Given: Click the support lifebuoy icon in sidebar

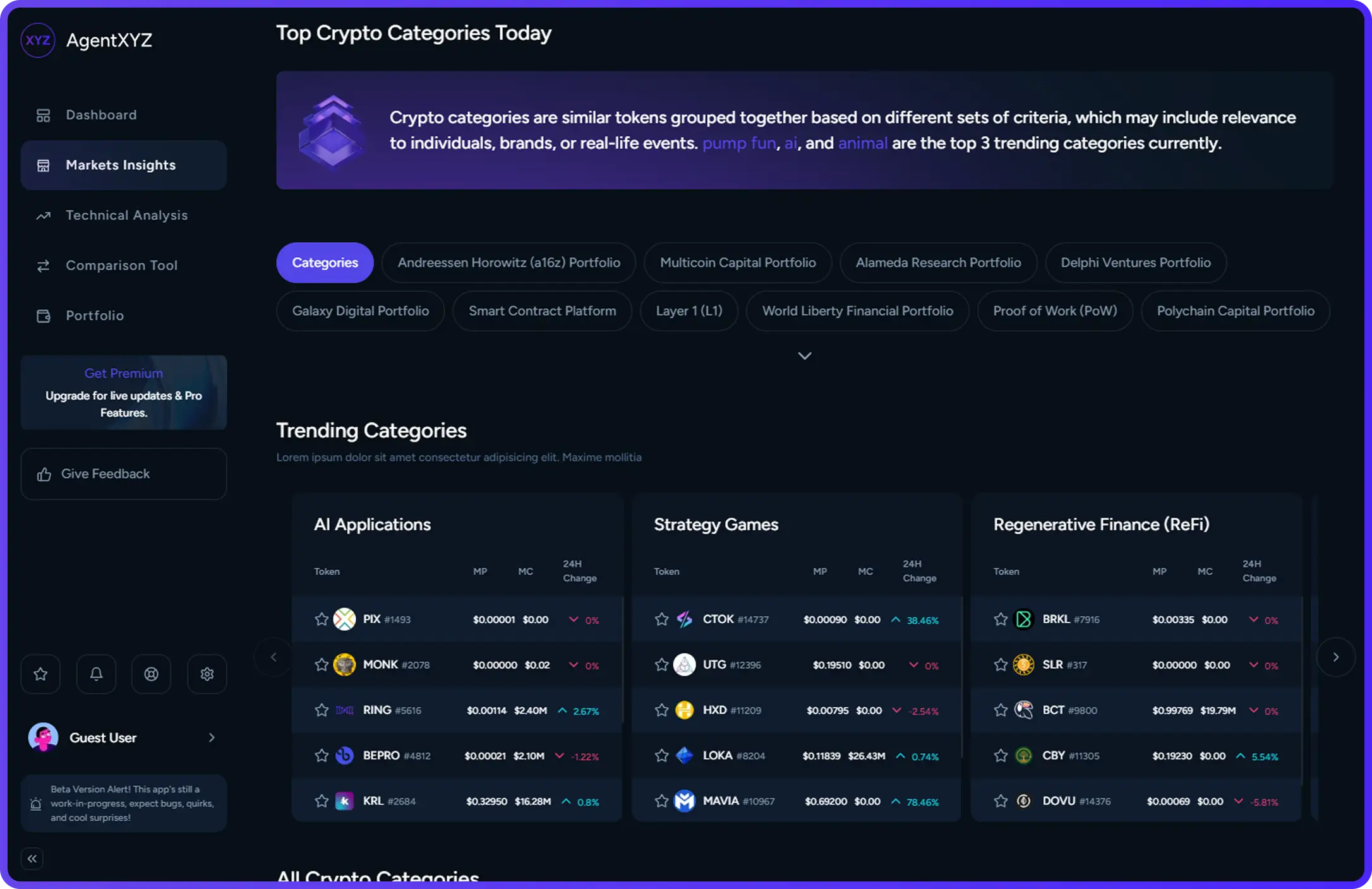Looking at the screenshot, I should pyautogui.click(x=151, y=674).
